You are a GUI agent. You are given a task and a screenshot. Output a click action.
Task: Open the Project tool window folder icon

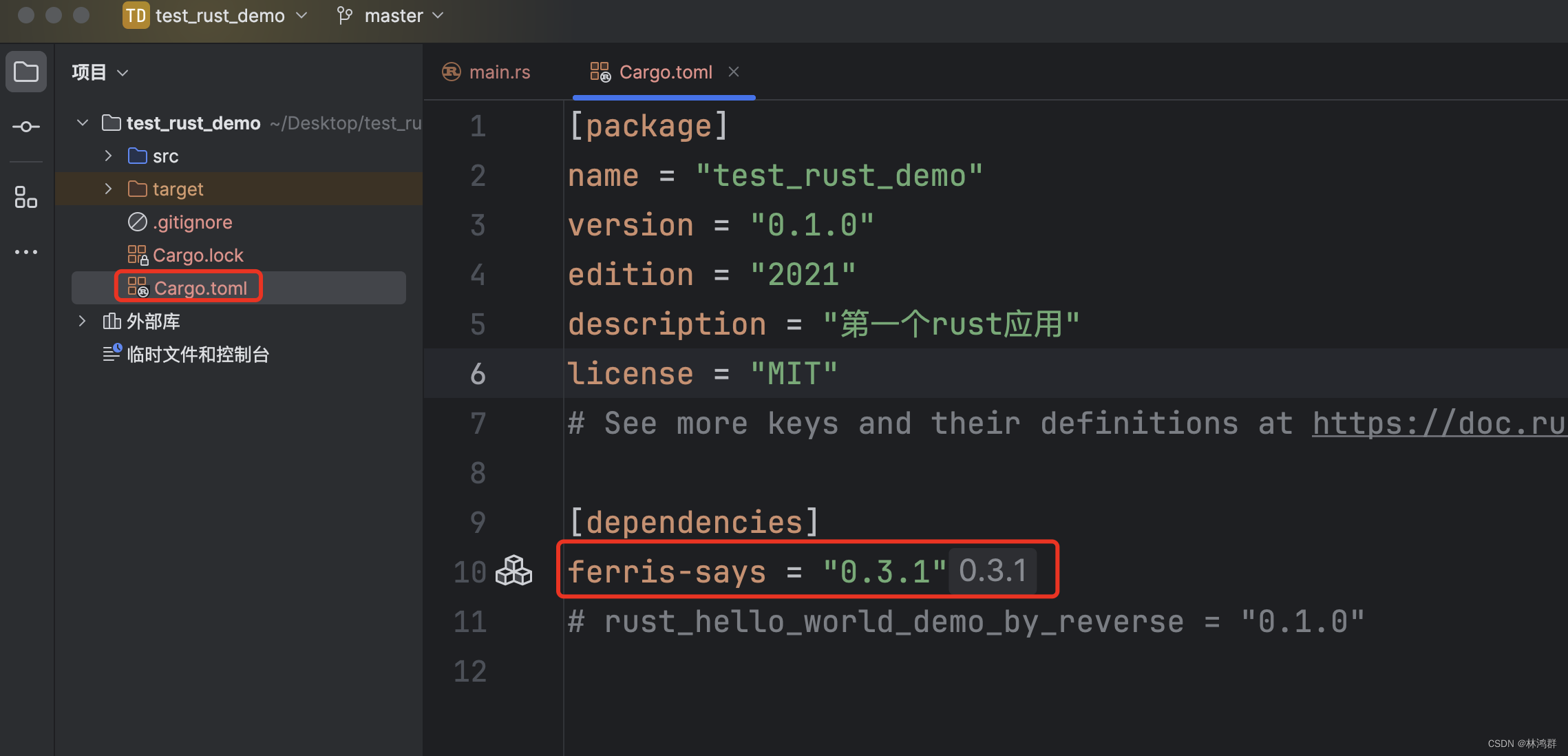(26, 72)
